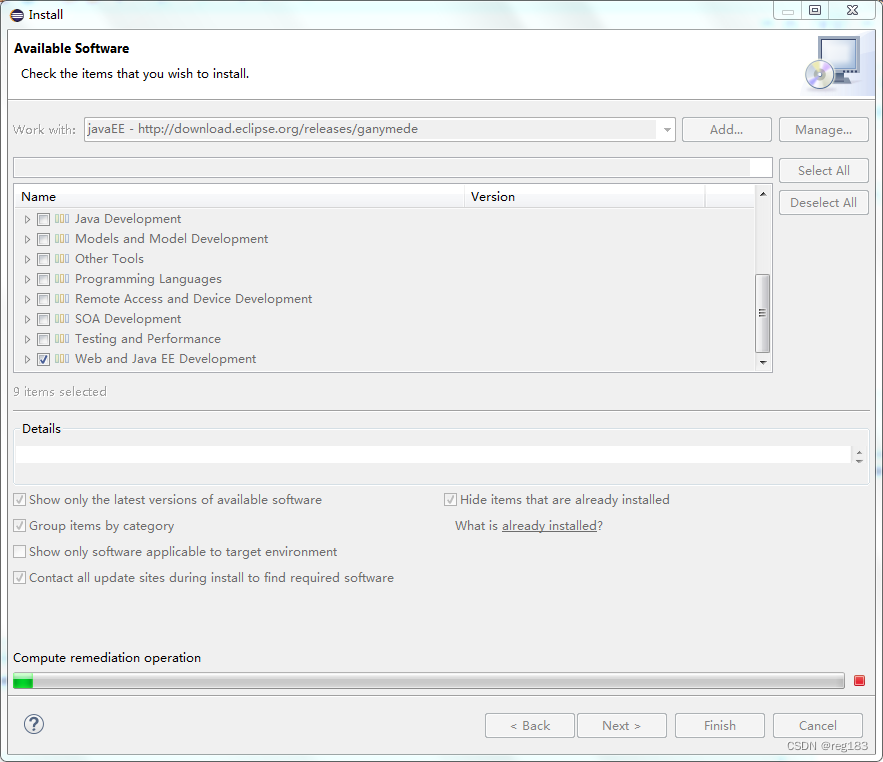Click the Remote Access and Device Development icon
Screen dimensions: 883x762
(x=62, y=298)
